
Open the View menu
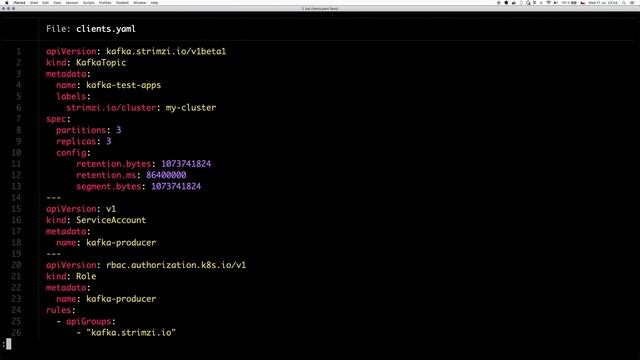[57, 2]
